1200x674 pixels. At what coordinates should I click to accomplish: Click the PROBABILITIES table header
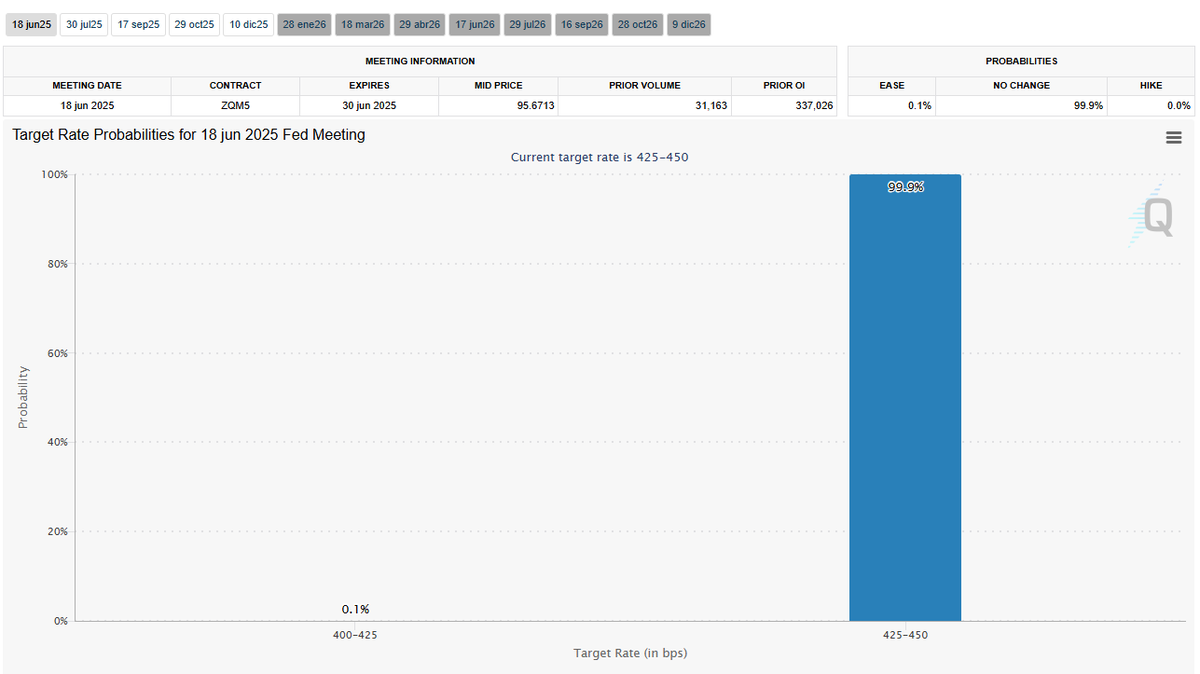point(1021,61)
